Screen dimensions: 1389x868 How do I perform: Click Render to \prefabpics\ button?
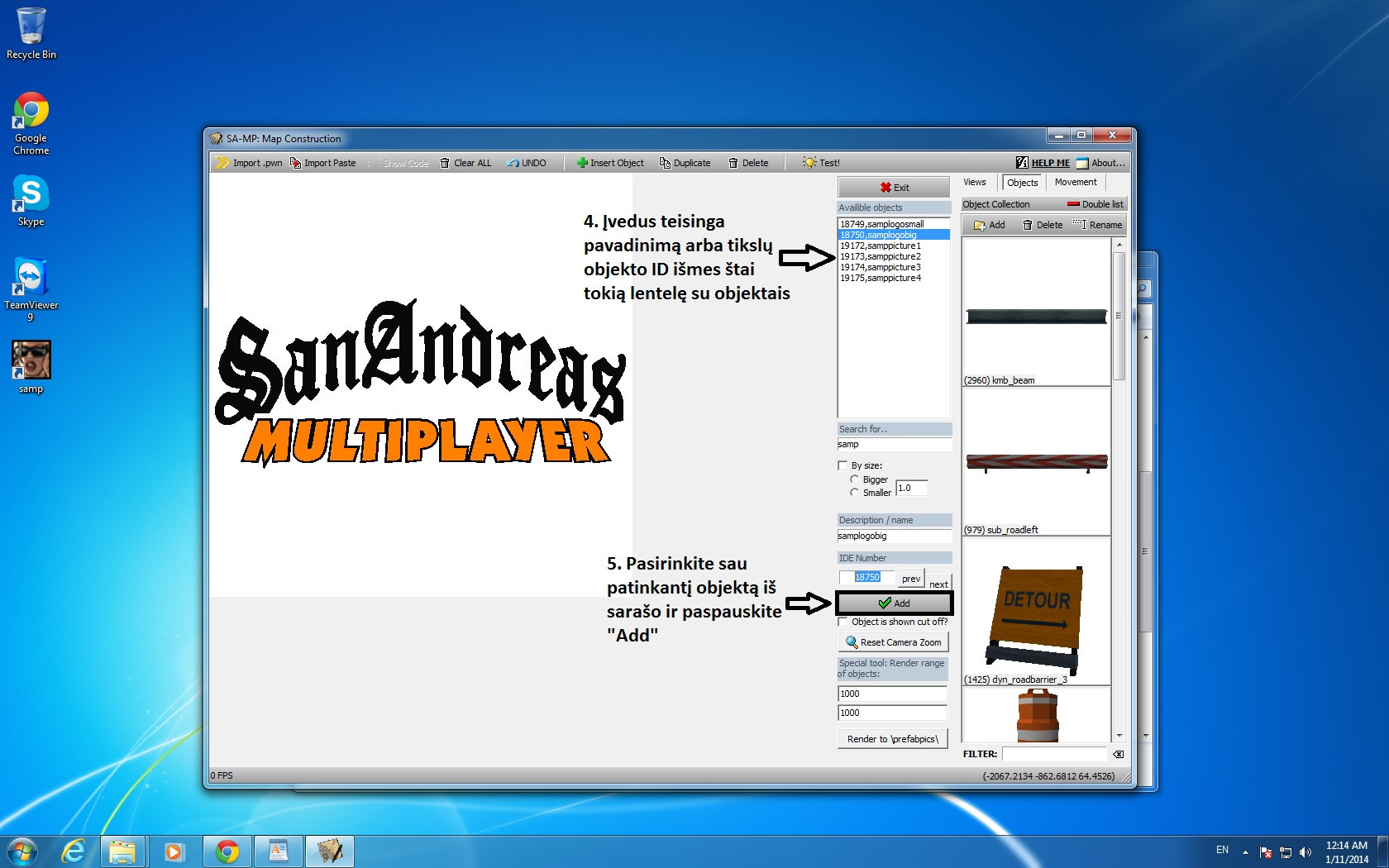point(893,739)
